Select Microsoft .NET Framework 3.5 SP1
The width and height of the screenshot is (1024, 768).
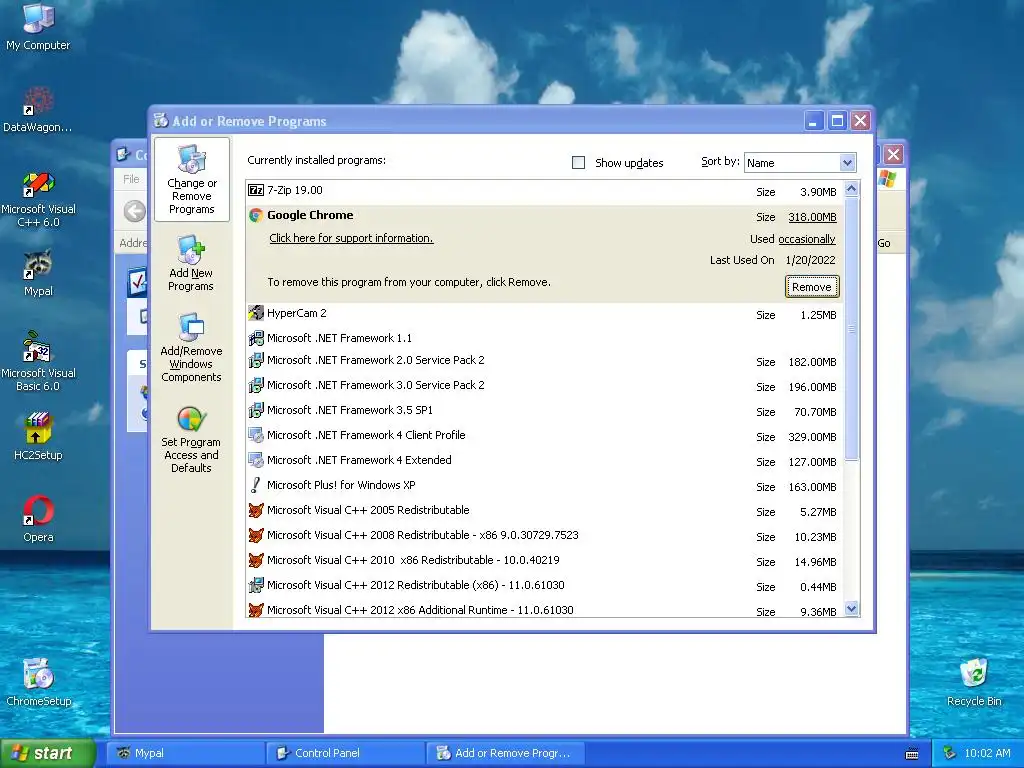pyautogui.click(x=543, y=410)
